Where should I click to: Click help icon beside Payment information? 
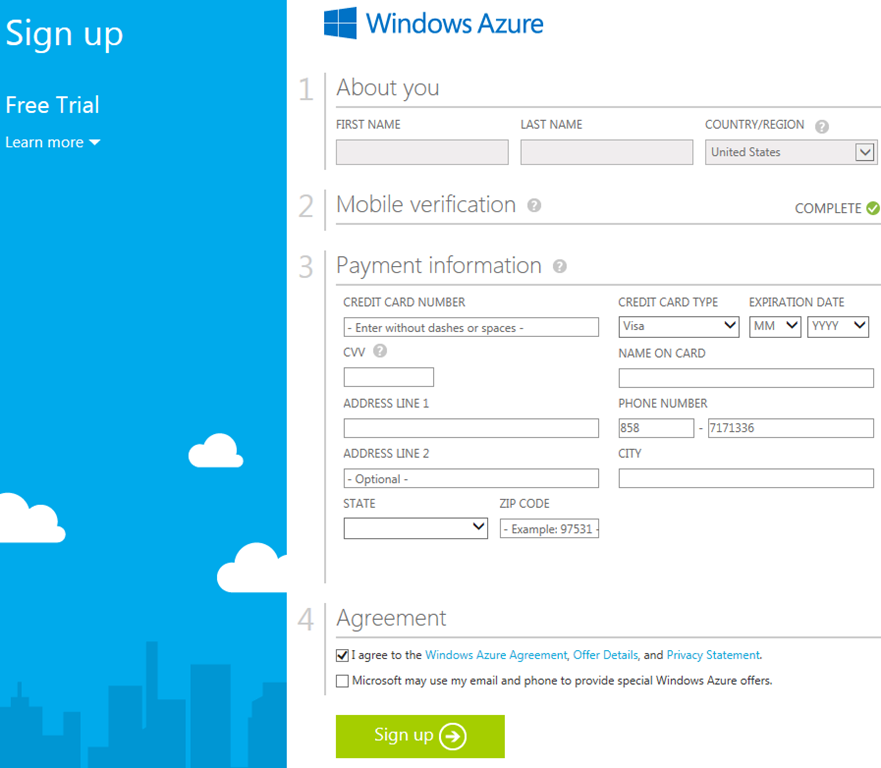pyautogui.click(x=559, y=266)
